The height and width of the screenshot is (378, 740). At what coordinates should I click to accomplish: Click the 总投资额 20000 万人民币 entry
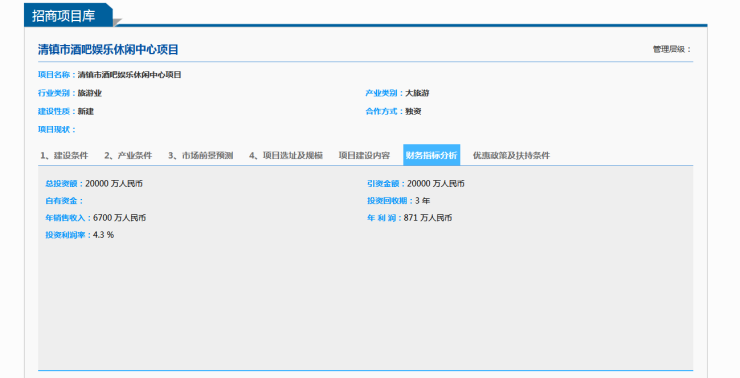pos(94,184)
